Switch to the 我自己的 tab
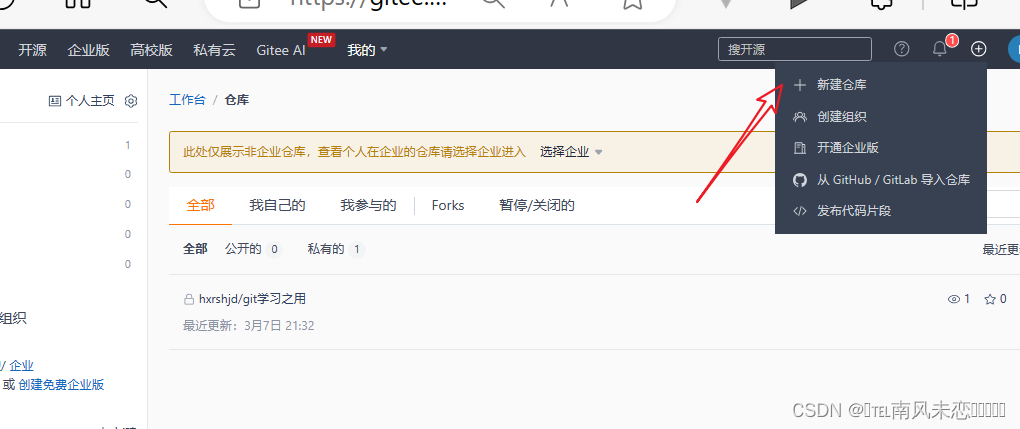1020x429 pixels. click(x=277, y=206)
